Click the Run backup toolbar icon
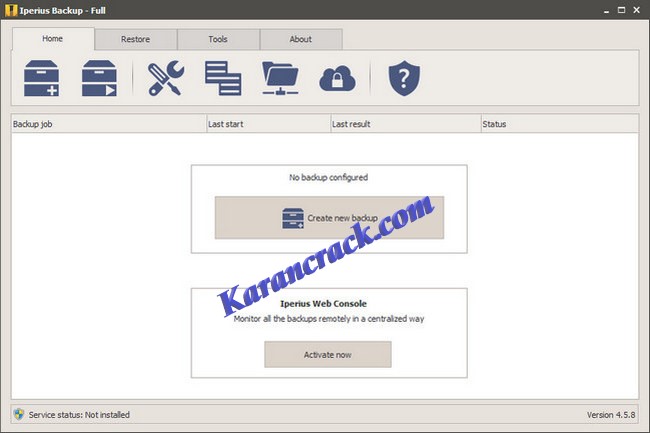 click(x=99, y=78)
